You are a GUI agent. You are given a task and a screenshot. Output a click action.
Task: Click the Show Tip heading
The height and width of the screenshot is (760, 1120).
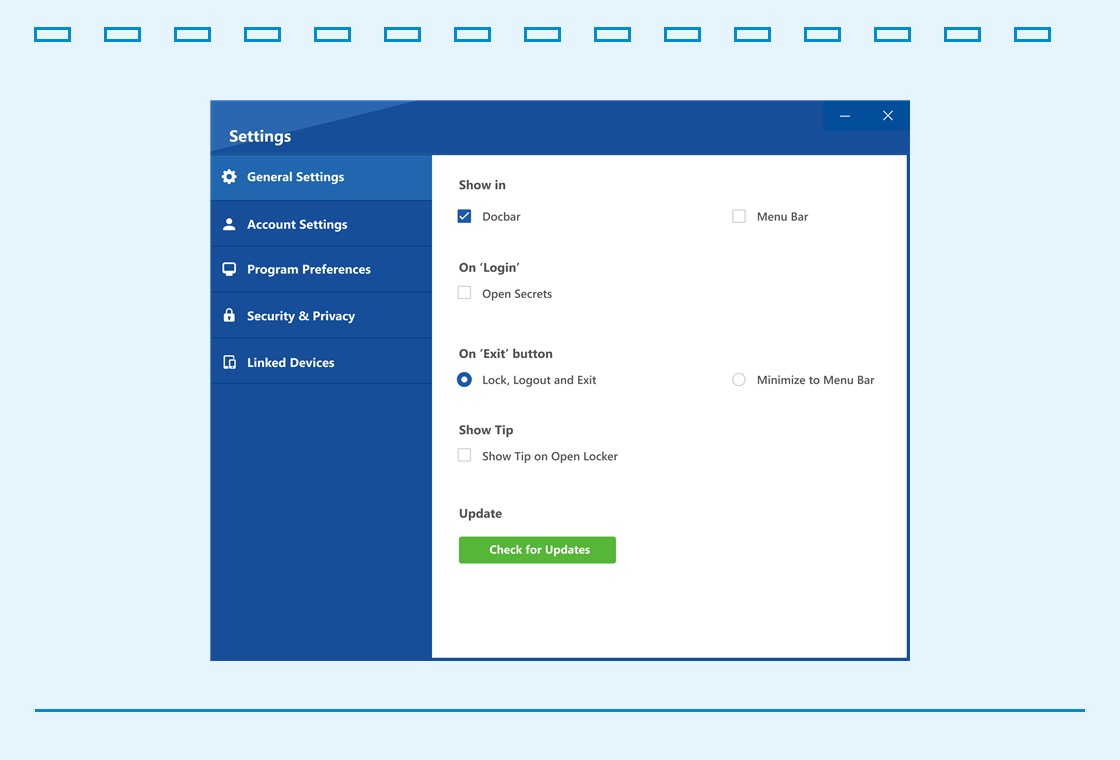pos(486,430)
